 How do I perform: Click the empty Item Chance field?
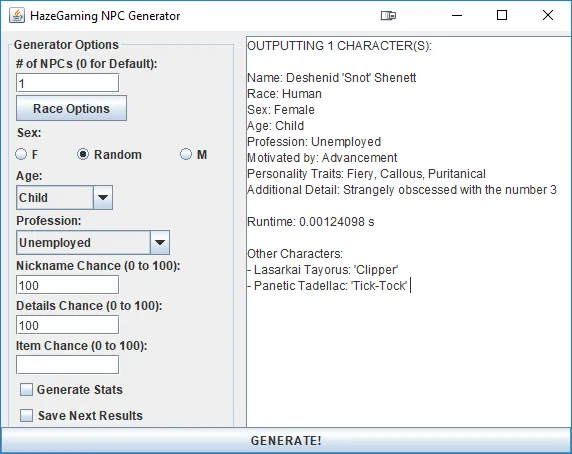coord(67,365)
